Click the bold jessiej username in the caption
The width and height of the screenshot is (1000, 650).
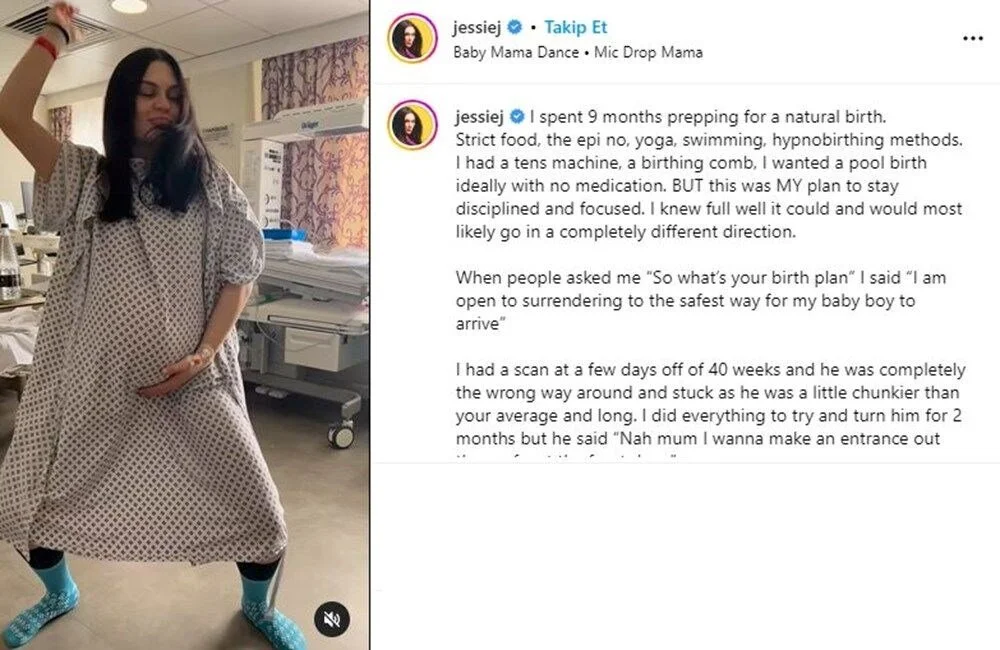coord(480,117)
